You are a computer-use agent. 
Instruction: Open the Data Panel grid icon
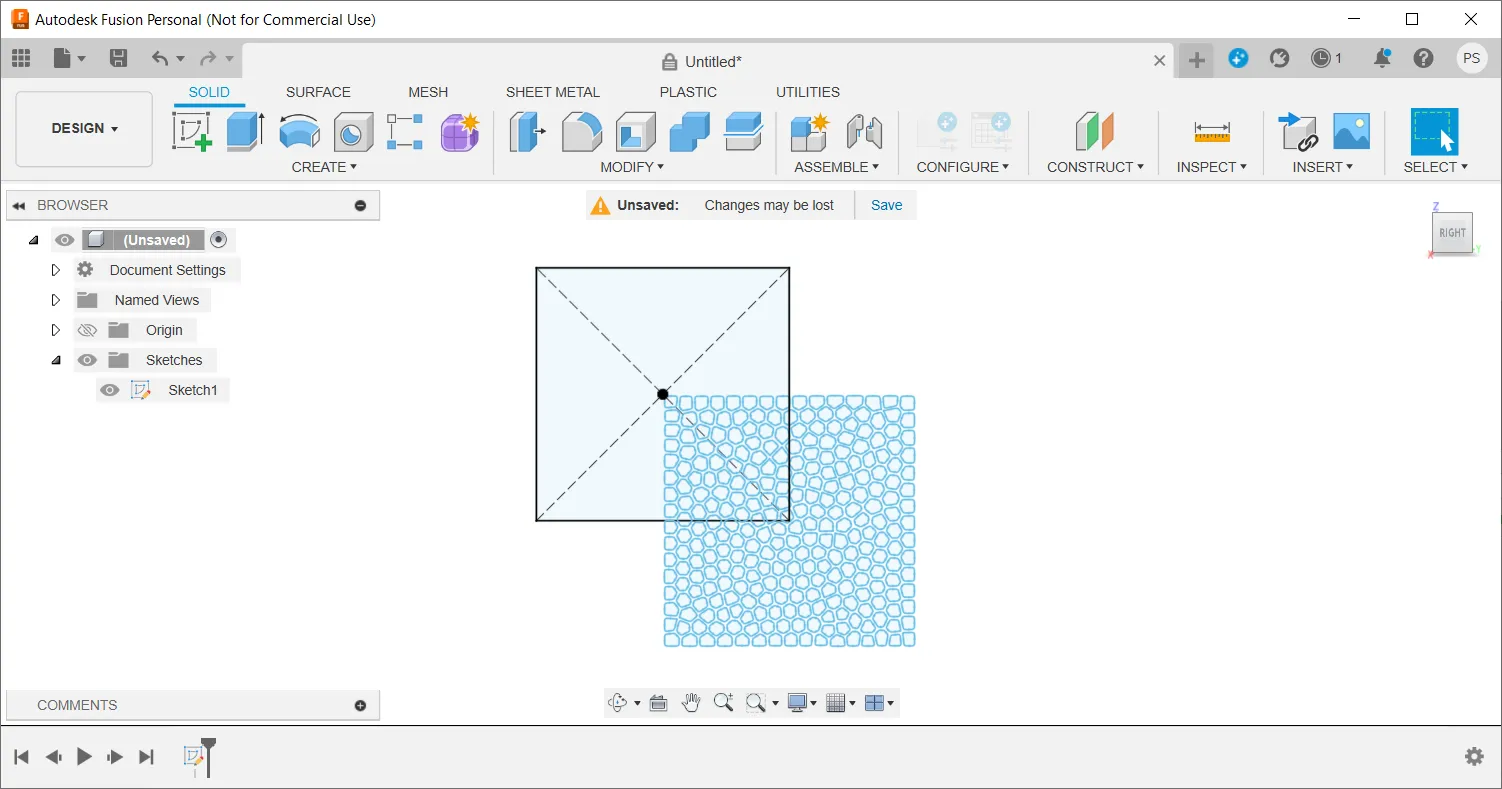pos(21,58)
